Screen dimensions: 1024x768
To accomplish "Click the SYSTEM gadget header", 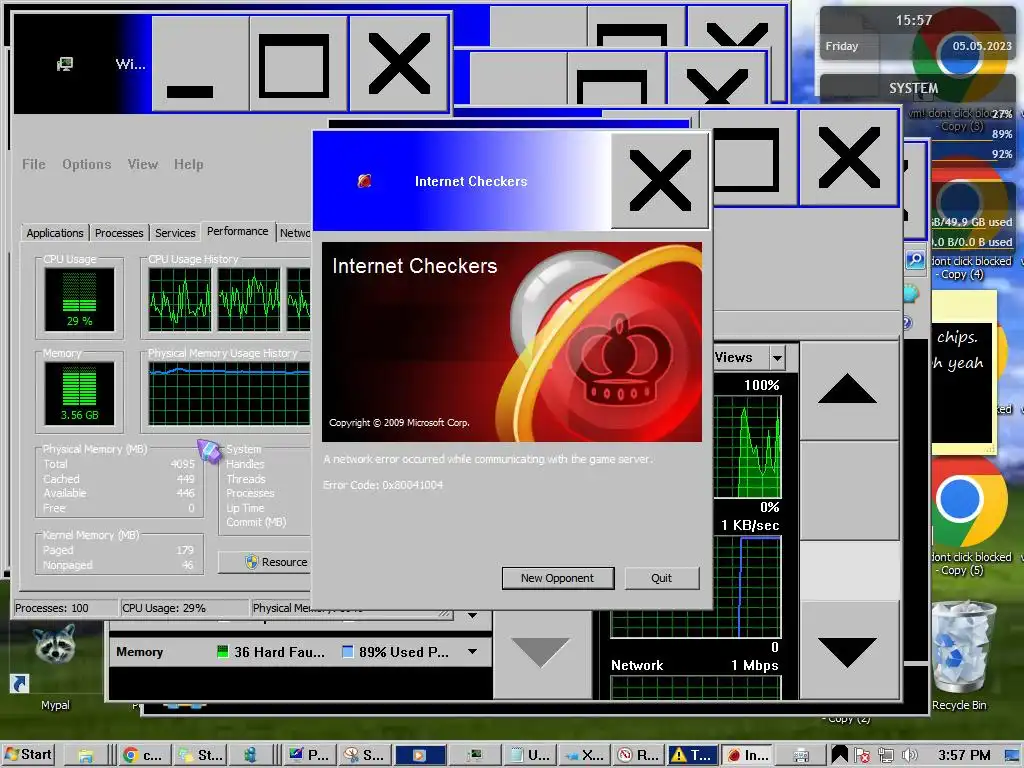I will (x=913, y=88).
